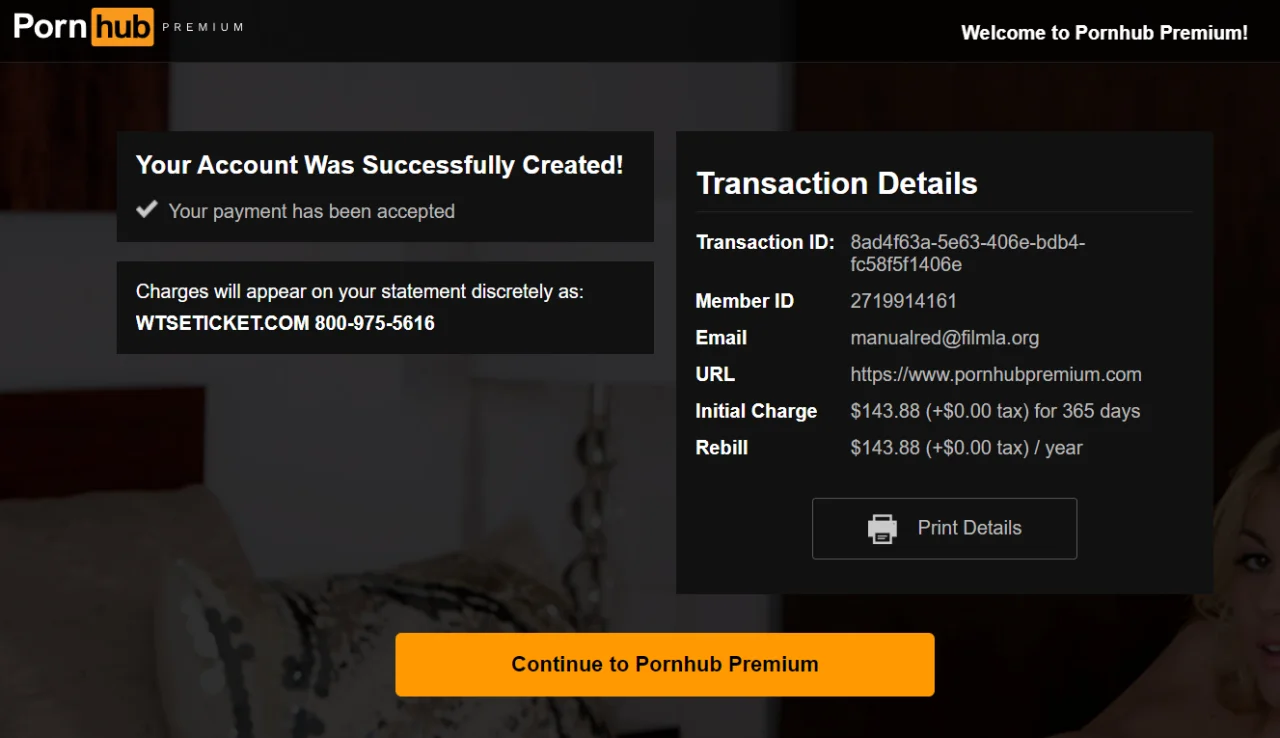
Task: Continue to Pornhub Premium
Action: 665,664
